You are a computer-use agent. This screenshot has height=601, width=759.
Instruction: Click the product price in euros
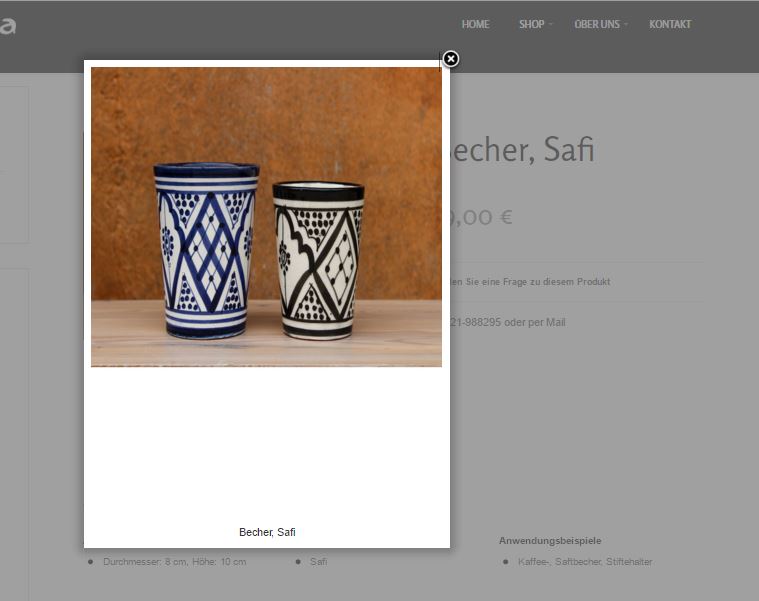pos(481,217)
